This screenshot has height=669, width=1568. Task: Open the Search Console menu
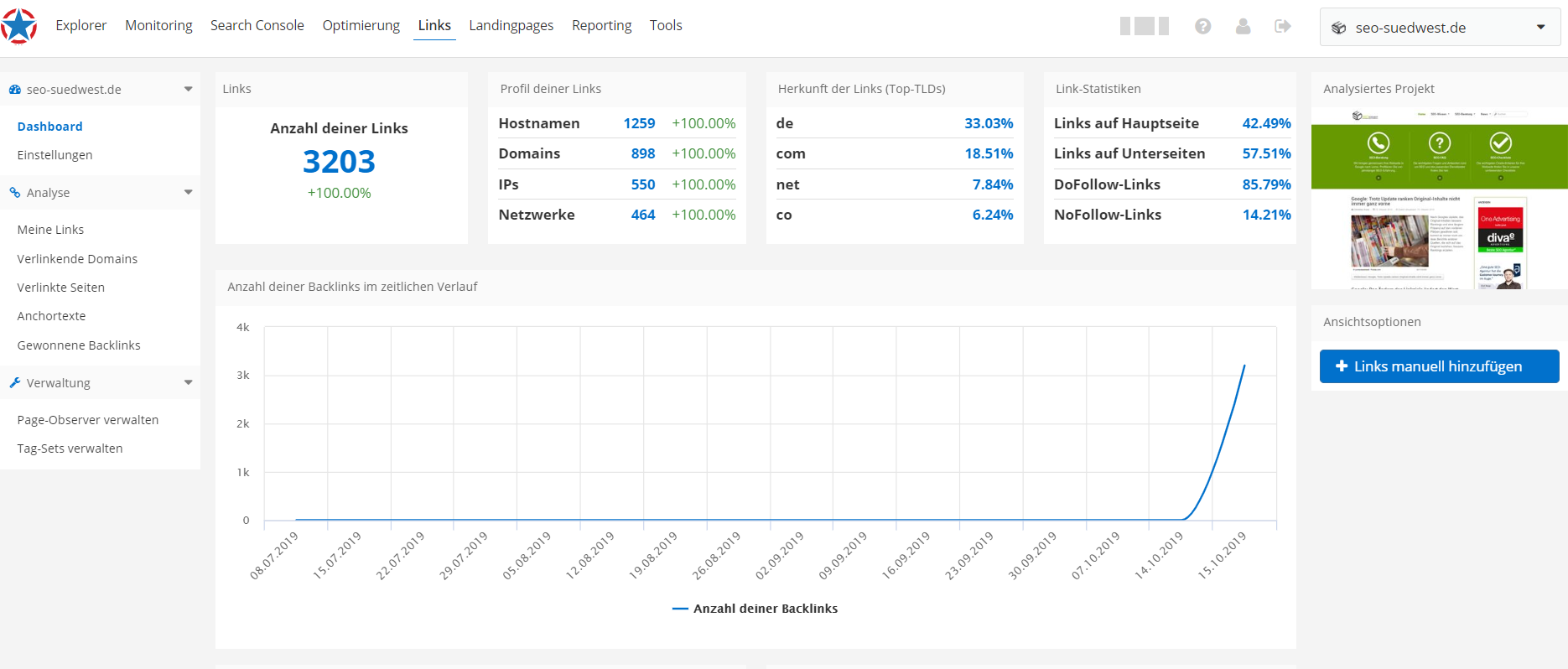click(x=257, y=25)
